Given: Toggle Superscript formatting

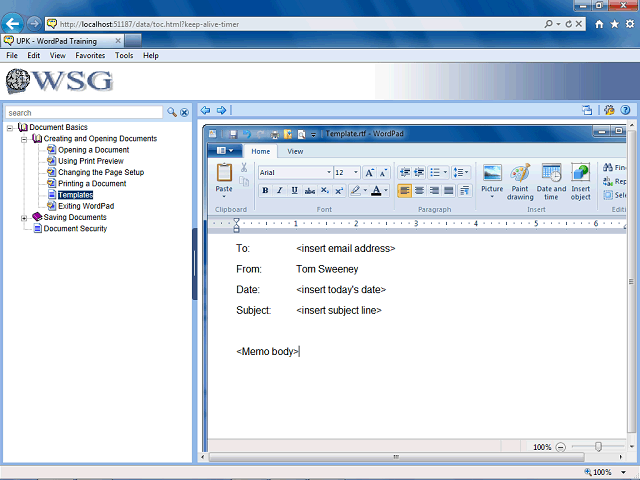Looking at the screenshot, I should (x=339, y=191).
